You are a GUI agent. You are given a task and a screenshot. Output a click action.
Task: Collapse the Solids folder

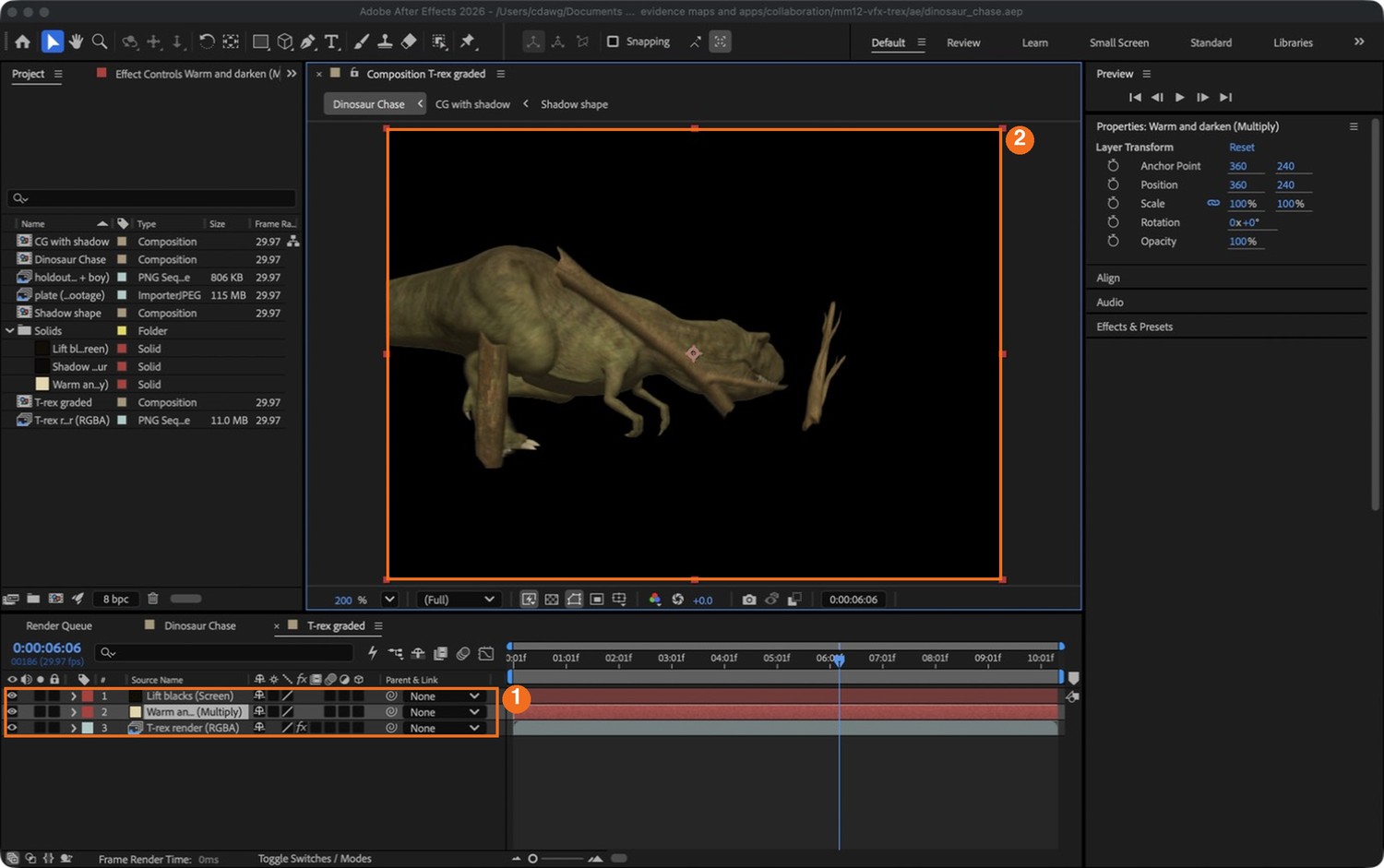tap(10, 330)
